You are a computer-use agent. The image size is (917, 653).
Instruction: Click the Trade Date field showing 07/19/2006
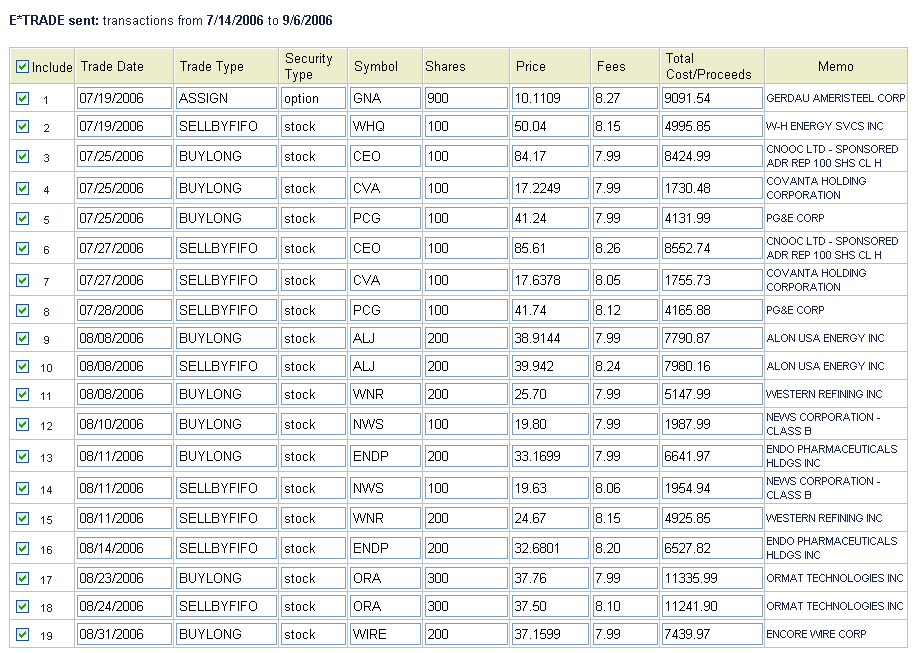123,98
